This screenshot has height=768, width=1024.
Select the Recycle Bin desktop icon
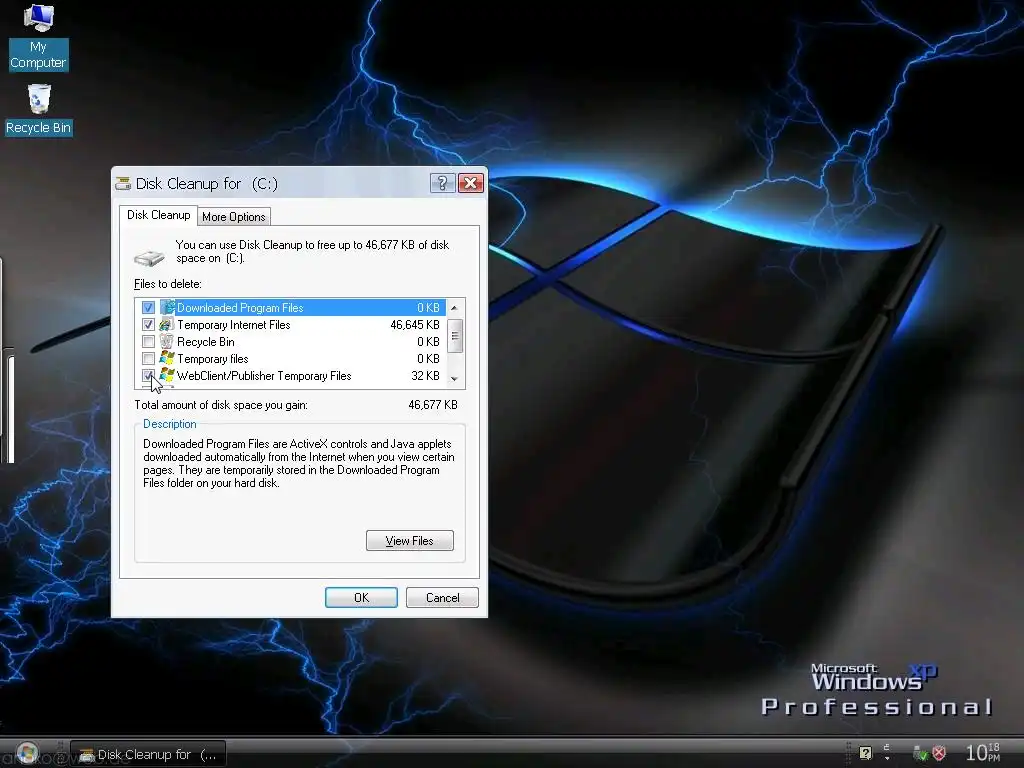(x=39, y=109)
